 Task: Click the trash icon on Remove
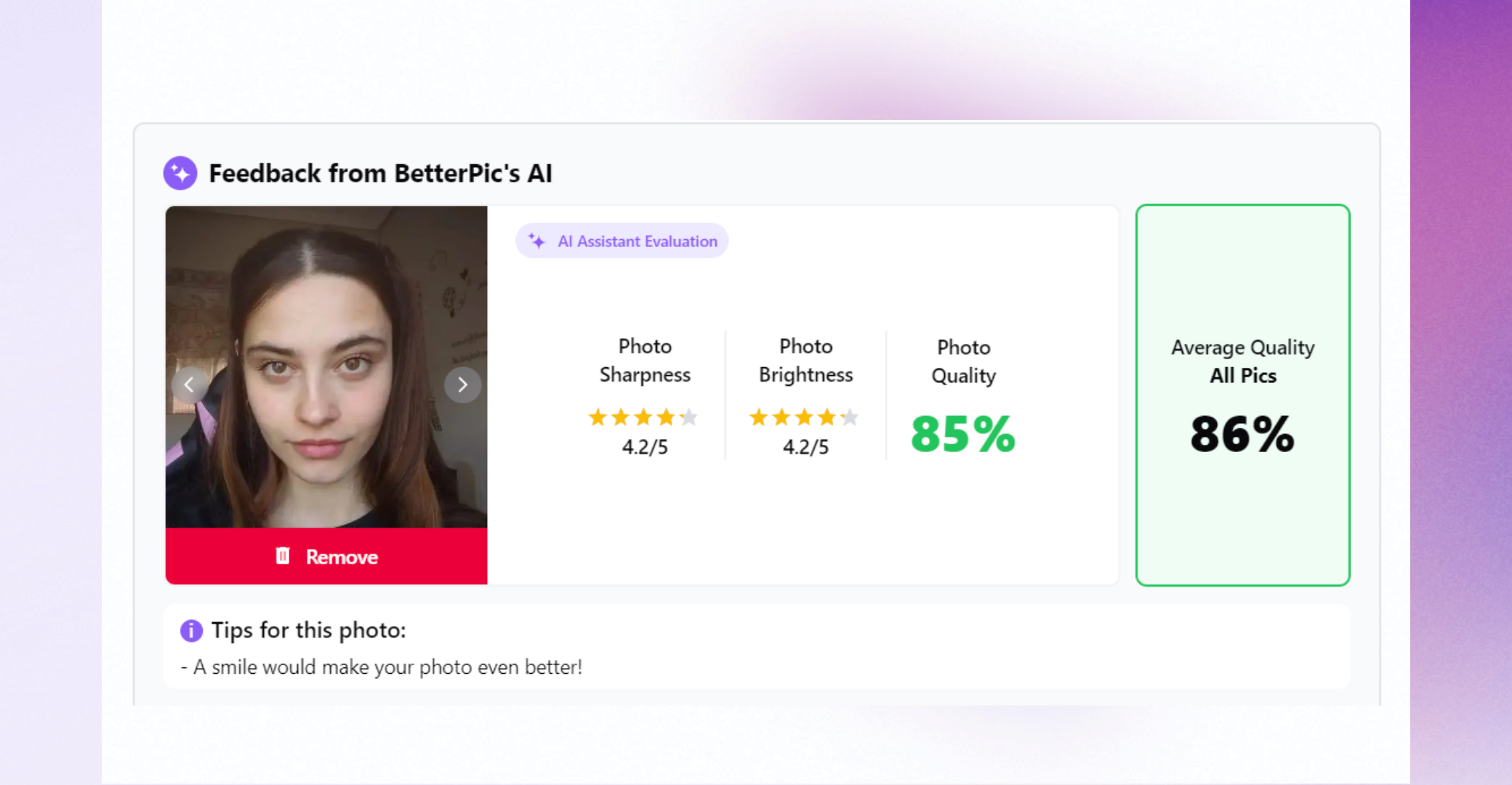[283, 556]
